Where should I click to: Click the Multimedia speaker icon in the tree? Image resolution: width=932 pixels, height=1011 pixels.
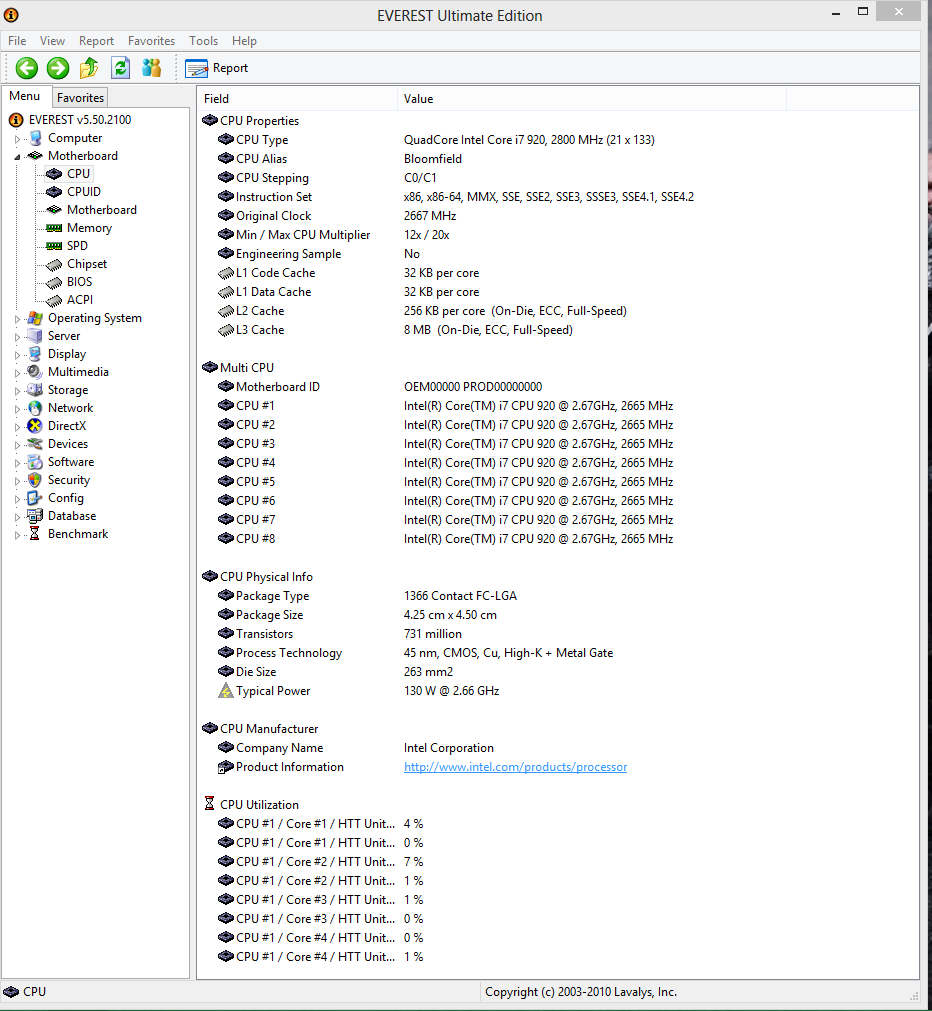[35, 372]
